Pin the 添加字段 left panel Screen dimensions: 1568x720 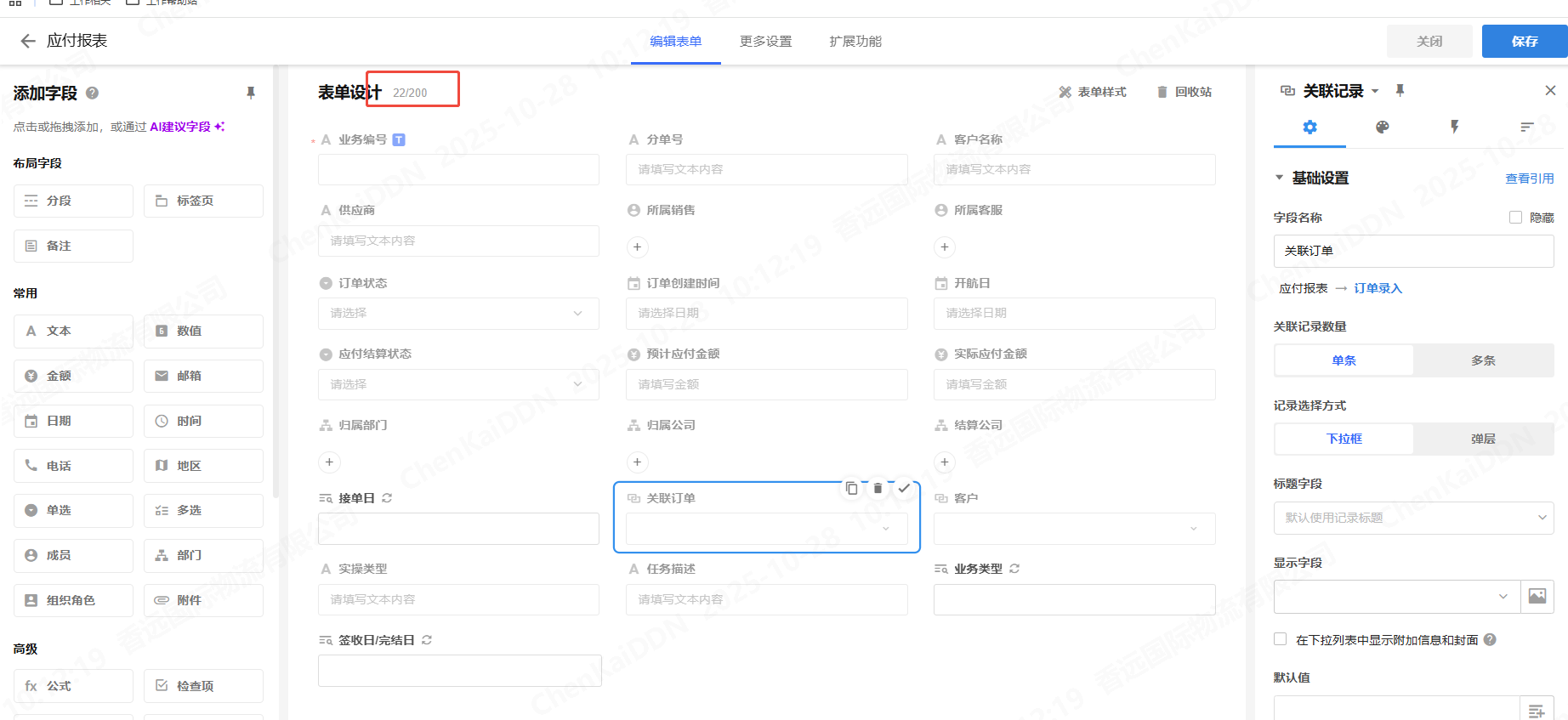(251, 93)
